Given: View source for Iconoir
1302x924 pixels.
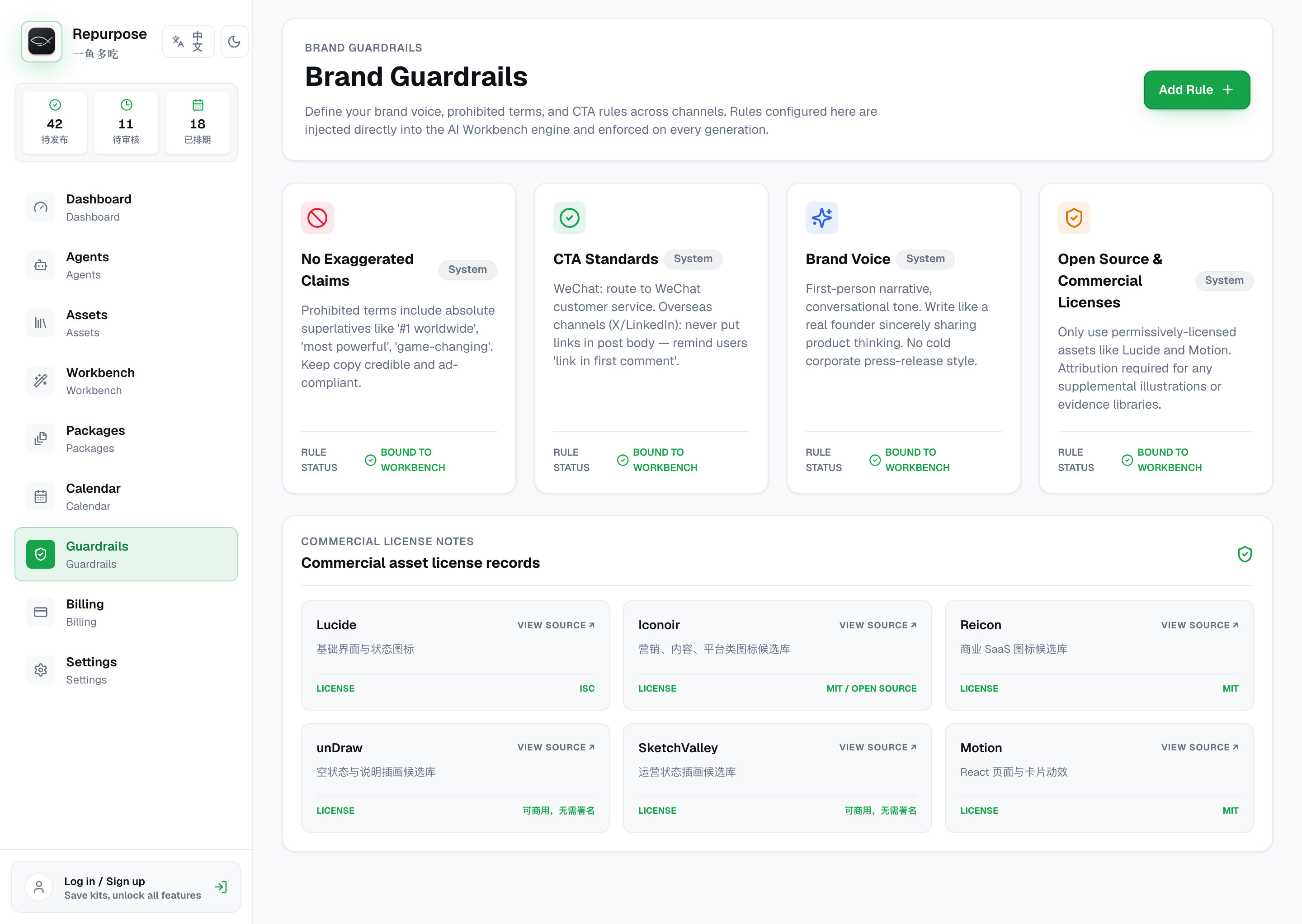Looking at the screenshot, I should click(x=878, y=625).
